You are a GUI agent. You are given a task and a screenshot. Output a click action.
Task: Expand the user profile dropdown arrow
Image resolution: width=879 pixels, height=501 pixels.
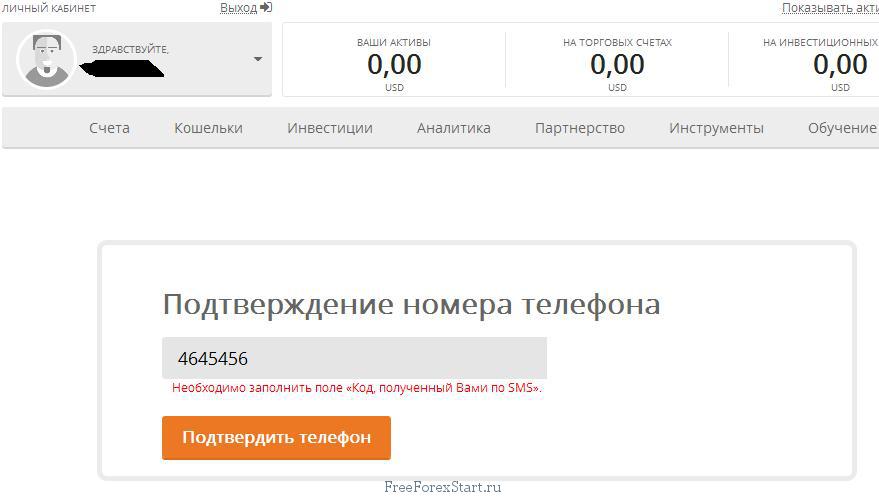coord(258,59)
